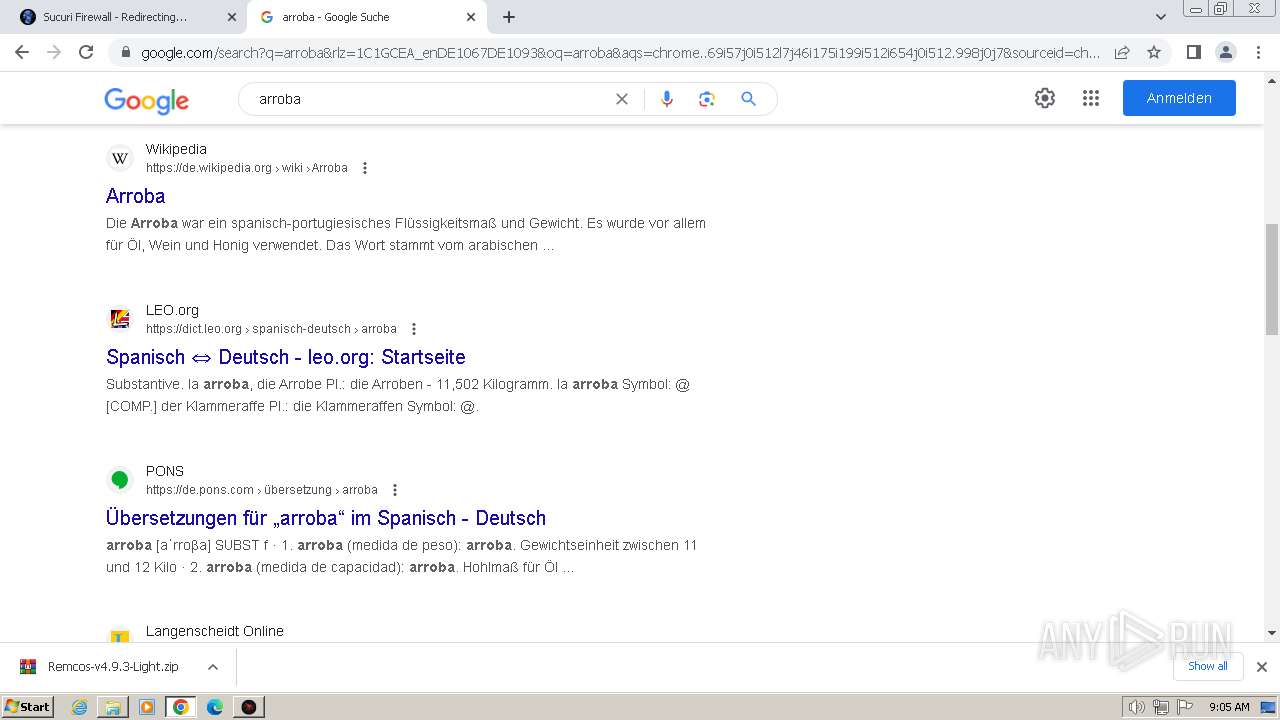Viewport: 1280px width, 720px height.
Task: Reload the current page
Action: point(86,52)
